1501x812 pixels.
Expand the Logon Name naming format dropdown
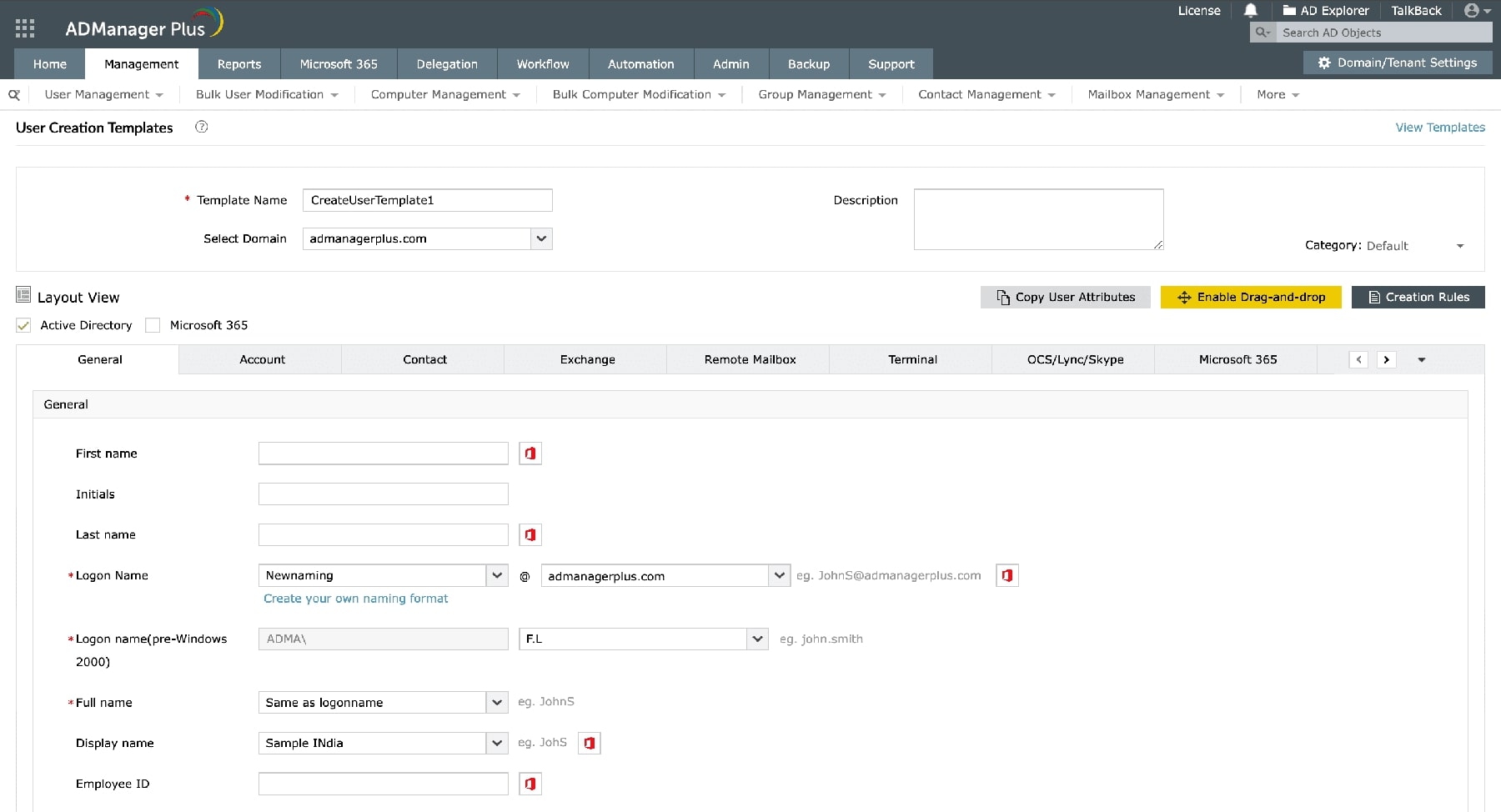[497, 575]
